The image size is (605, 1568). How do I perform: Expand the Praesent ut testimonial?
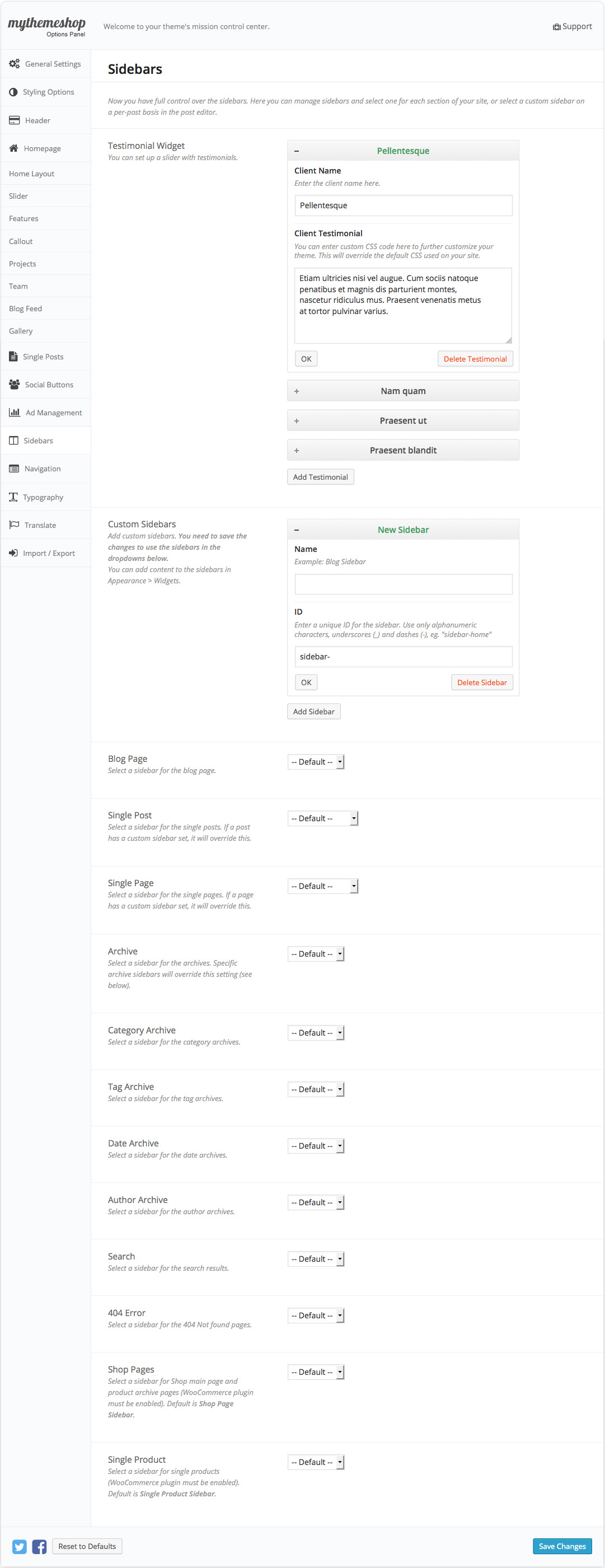[x=403, y=420]
